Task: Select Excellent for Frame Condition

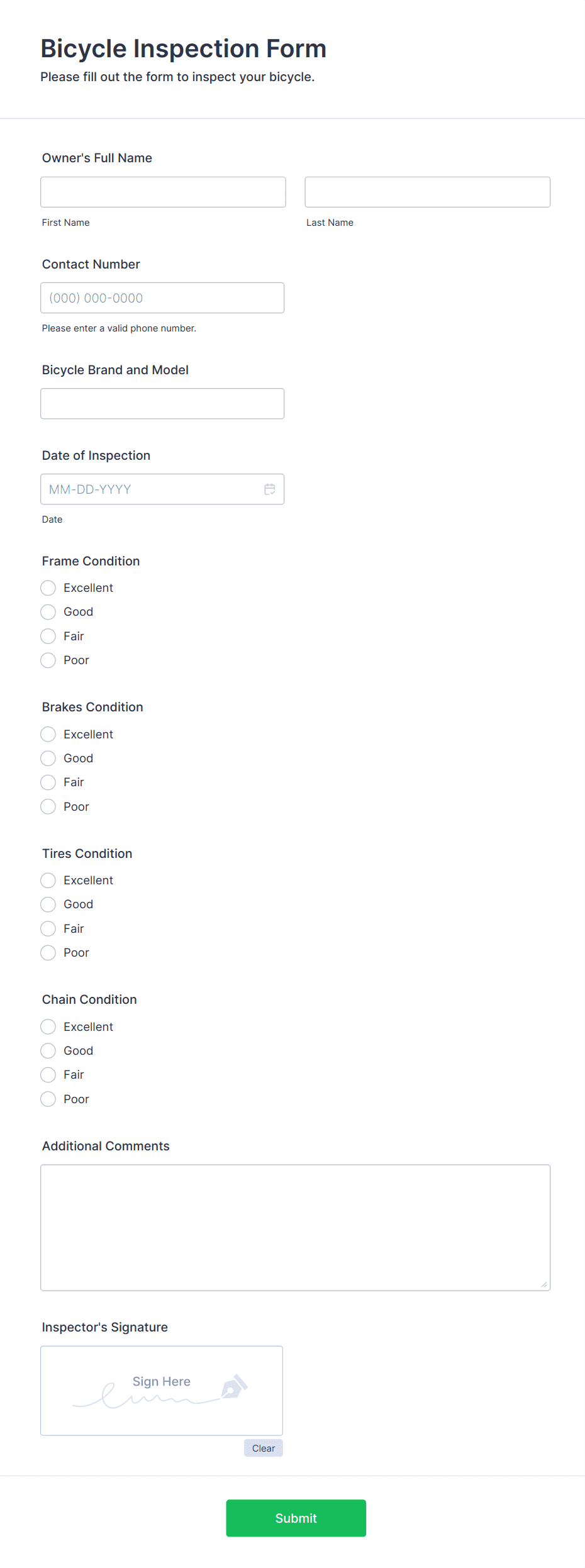Action: click(48, 587)
